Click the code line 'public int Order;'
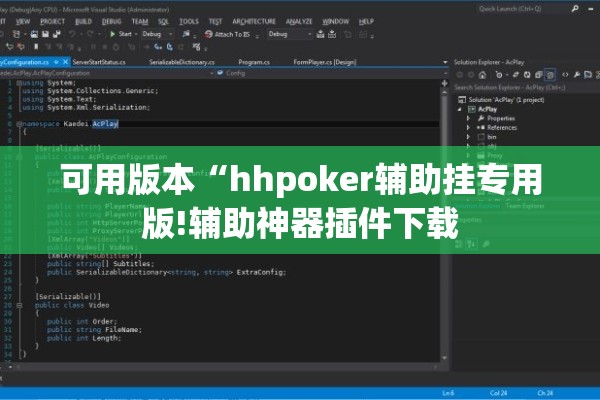The width and height of the screenshot is (600, 400). (82, 321)
